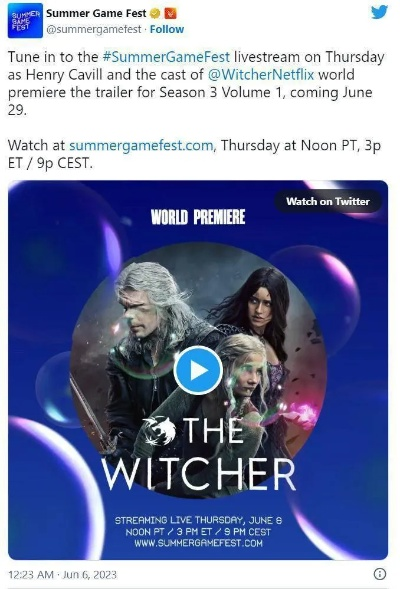
Task: Click the Watch on Twitter button
Action: [328, 201]
